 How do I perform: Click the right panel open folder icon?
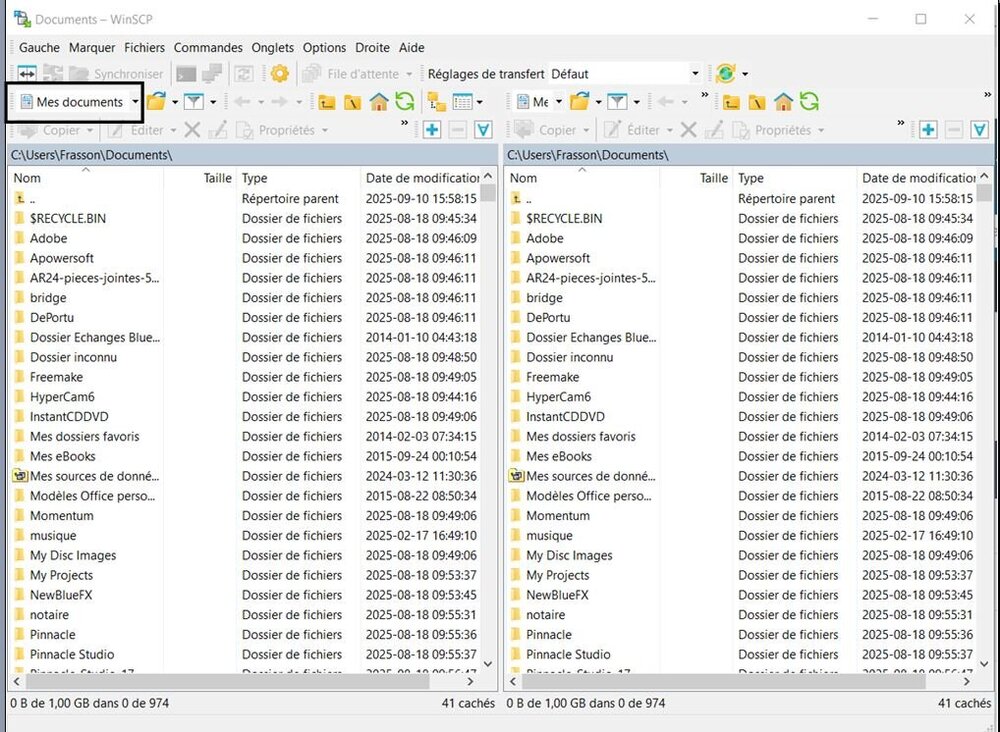579,102
